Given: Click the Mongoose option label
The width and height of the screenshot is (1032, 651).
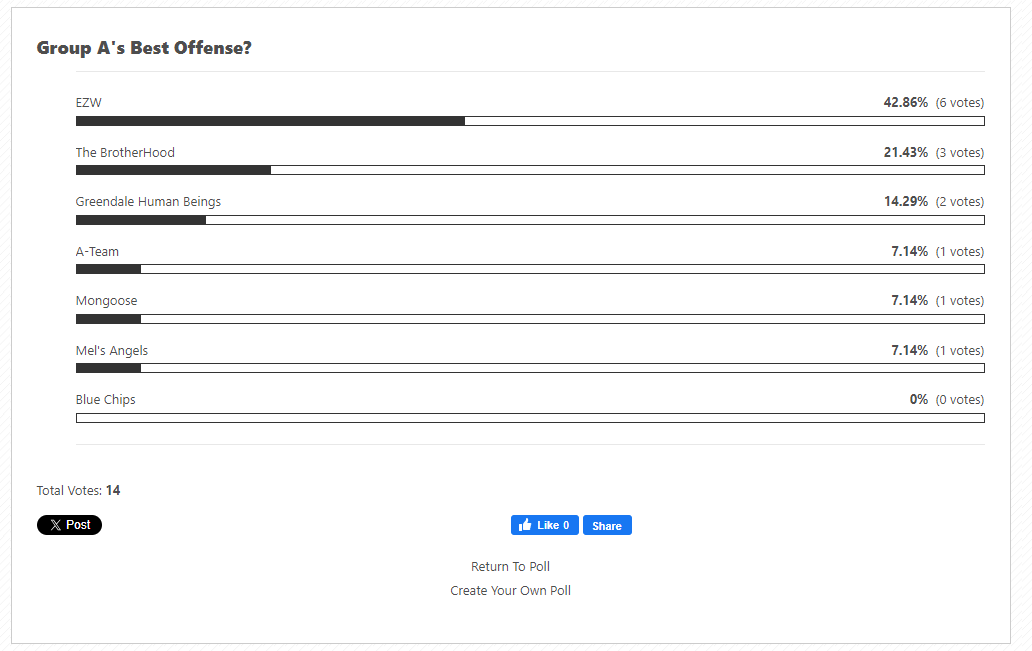Looking at the screenshot, I should [x=107, y=301].
